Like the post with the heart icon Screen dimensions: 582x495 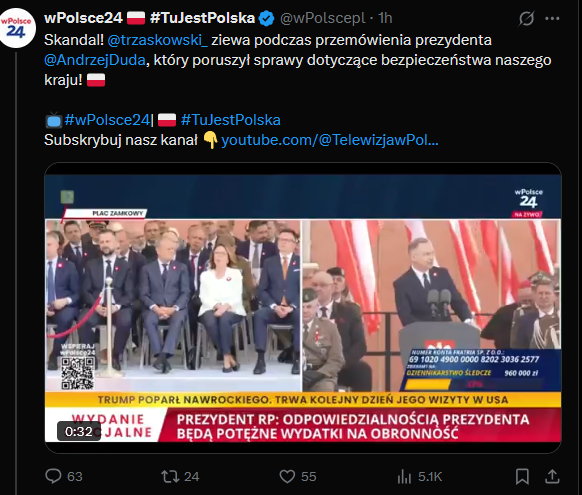click(287, 476)
